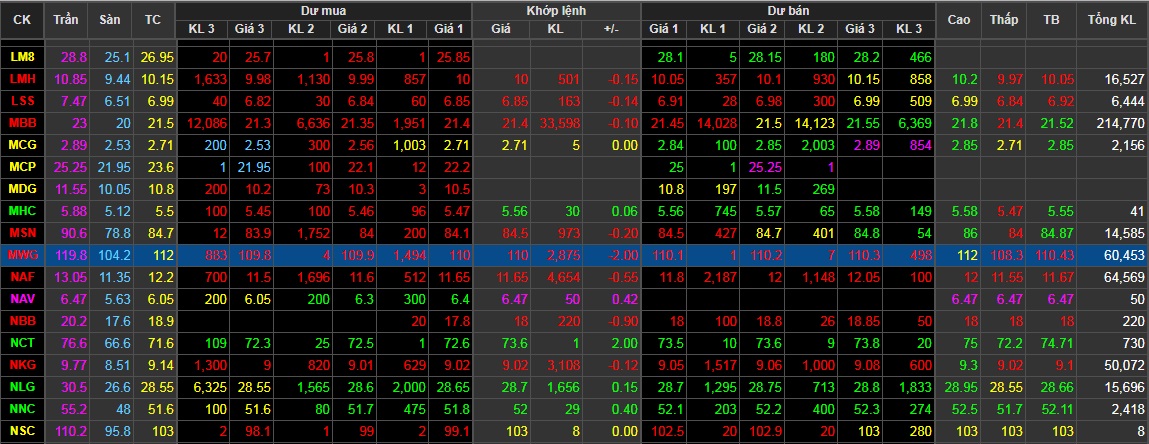Click the Dư bán group header
The width and height of the screenshot is (1149, 444).
tap(788, 9)
